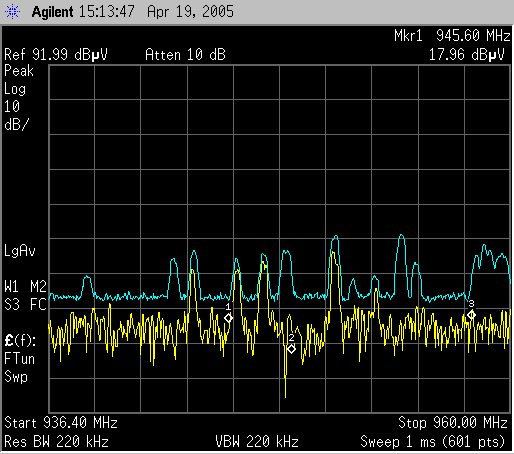Click the Res BW 220 kHz setting
The image size is (514, 454).
pos(56,442)
